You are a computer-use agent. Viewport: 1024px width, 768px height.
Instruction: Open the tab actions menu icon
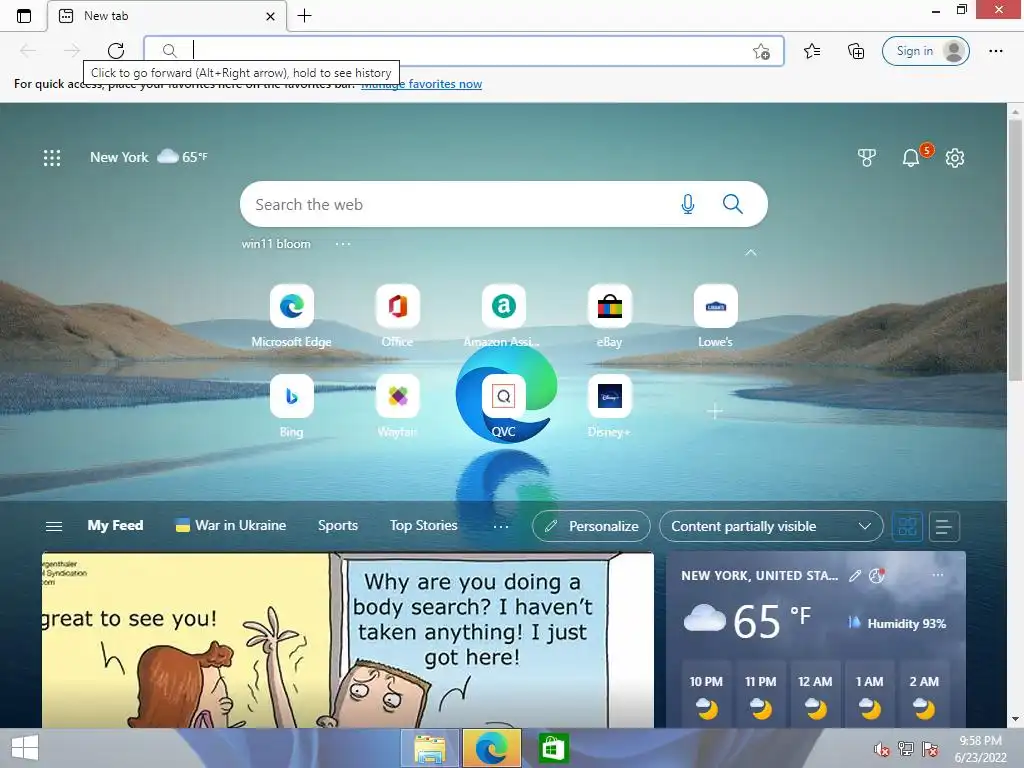(x=24, y=16)
